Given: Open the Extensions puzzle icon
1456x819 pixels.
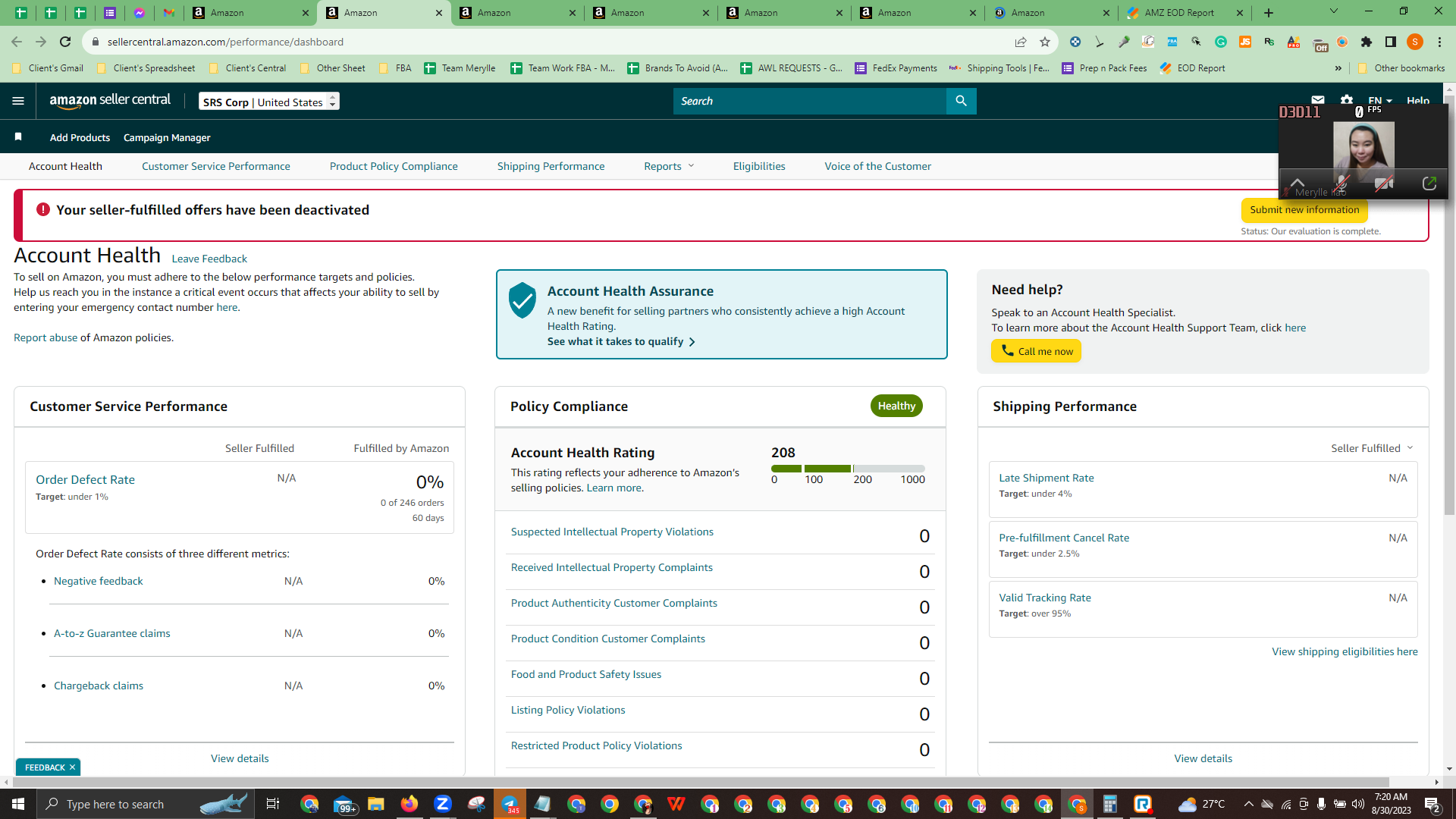Looking at the screenshot, I should pos(1367,42).
